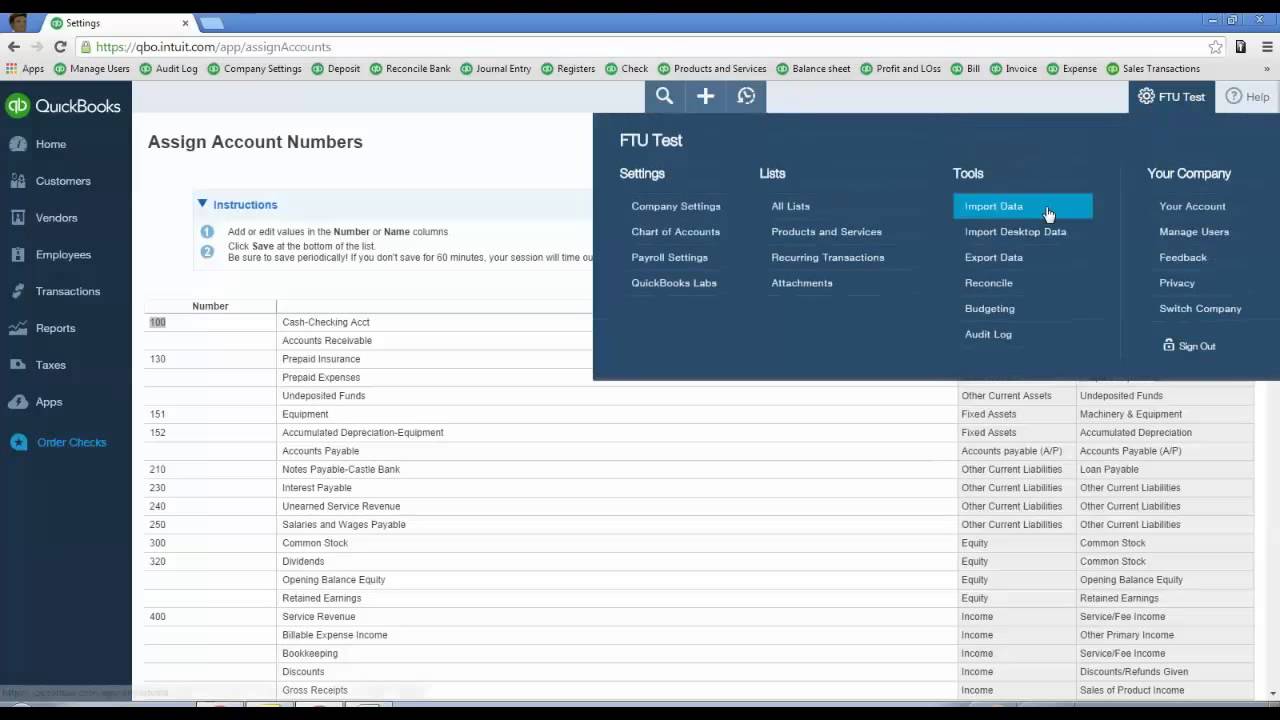Open Recurring Transactions

[x=827, y=257]
